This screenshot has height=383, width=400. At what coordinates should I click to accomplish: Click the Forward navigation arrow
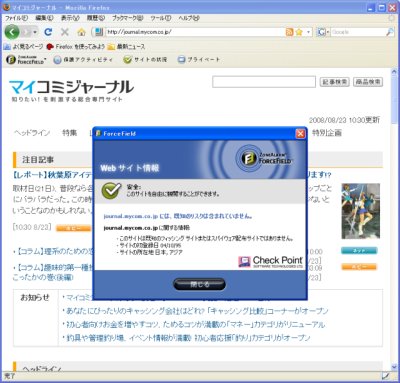(x=26, y=32)
